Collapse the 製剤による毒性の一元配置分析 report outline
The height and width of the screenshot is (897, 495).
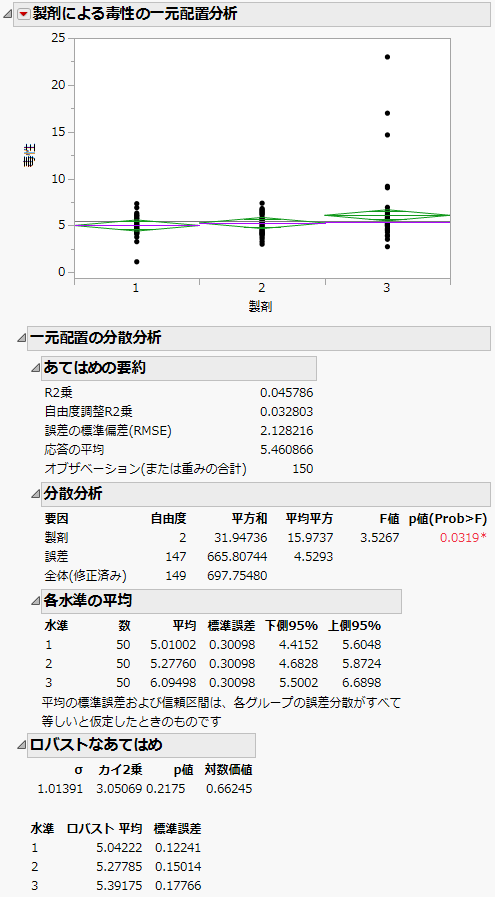coord(8,15)
